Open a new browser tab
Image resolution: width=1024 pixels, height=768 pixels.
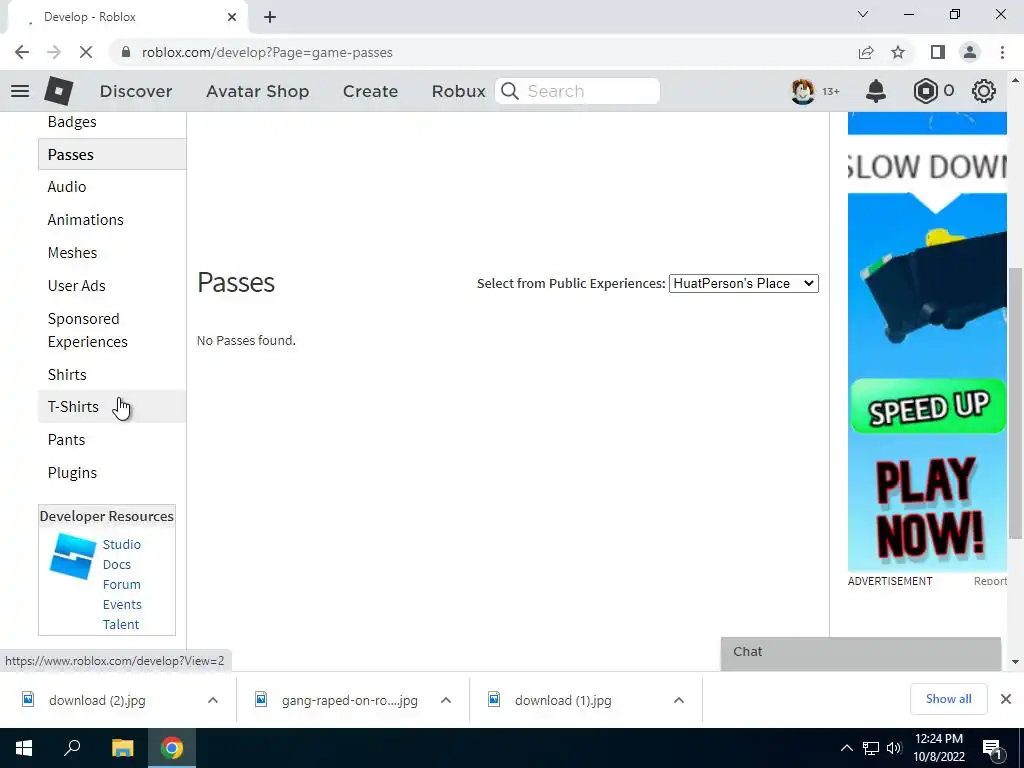coord(270,17)
